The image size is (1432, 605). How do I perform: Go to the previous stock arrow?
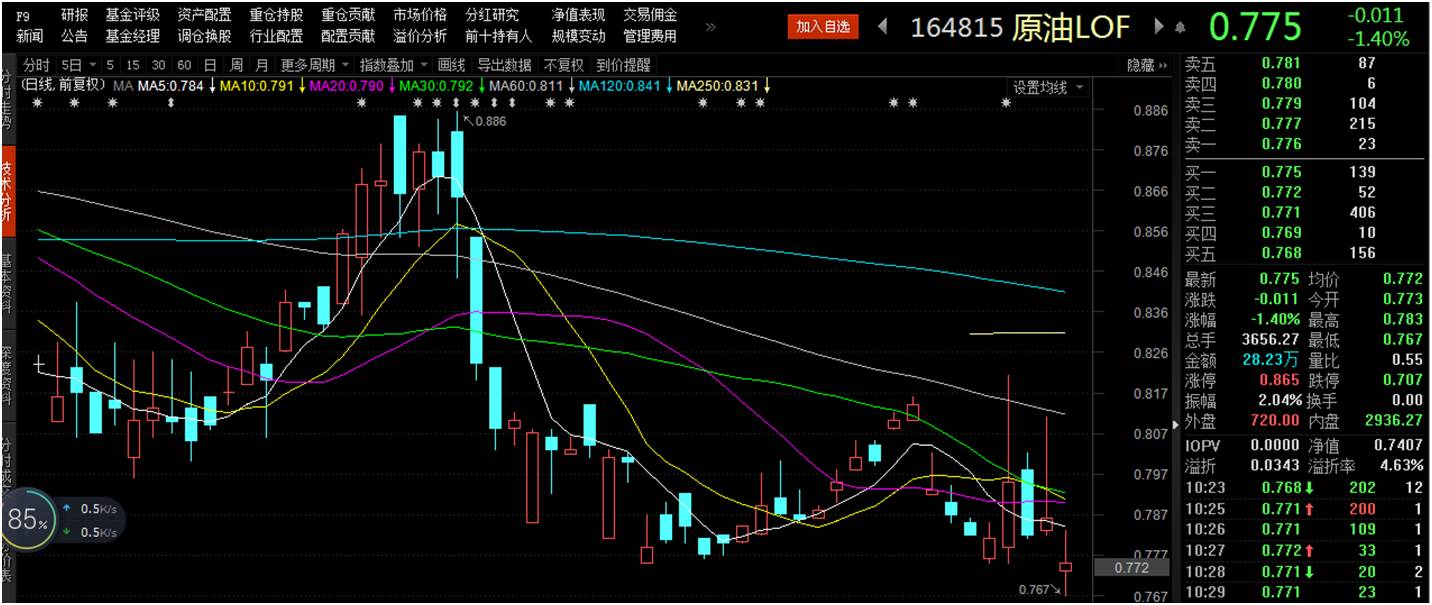(x=883, y=27)
